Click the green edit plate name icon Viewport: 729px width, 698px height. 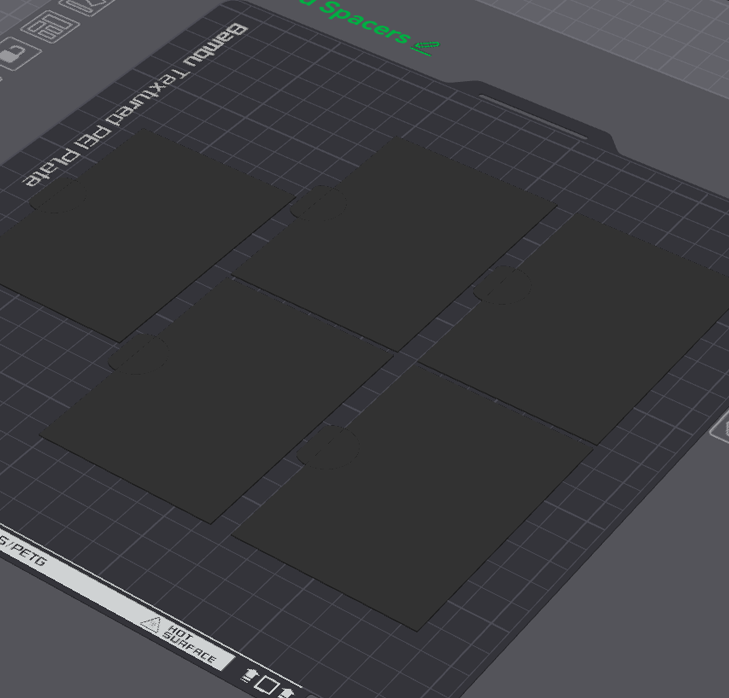(x=426, y=46)
